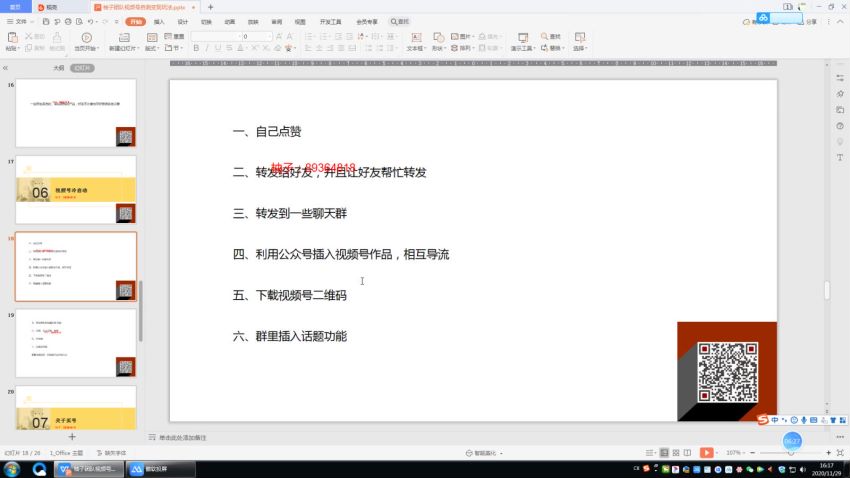
Task: Click the ribbon search box
Action: point(400,22)
